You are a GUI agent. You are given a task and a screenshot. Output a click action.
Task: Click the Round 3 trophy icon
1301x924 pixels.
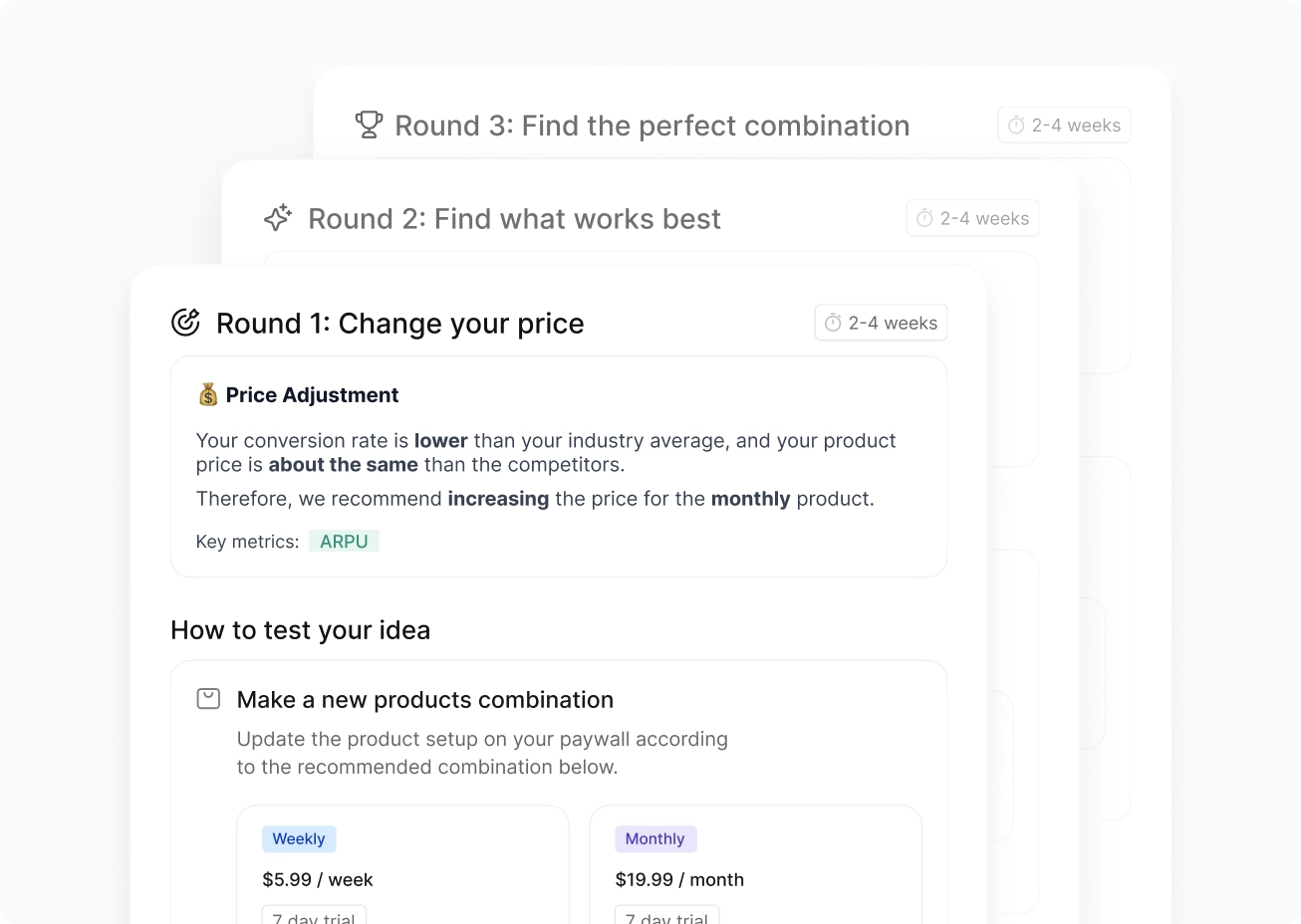tap(369, 124)
